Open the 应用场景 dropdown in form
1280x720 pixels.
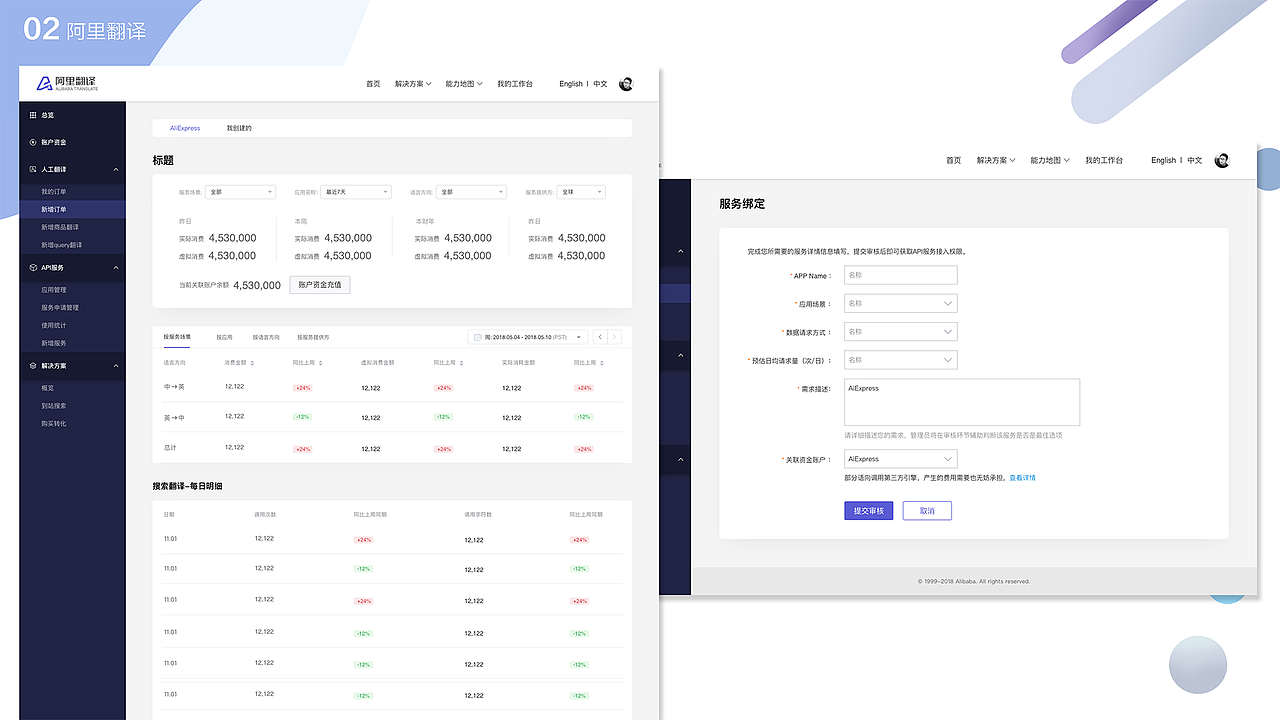[x=900, y=303]
